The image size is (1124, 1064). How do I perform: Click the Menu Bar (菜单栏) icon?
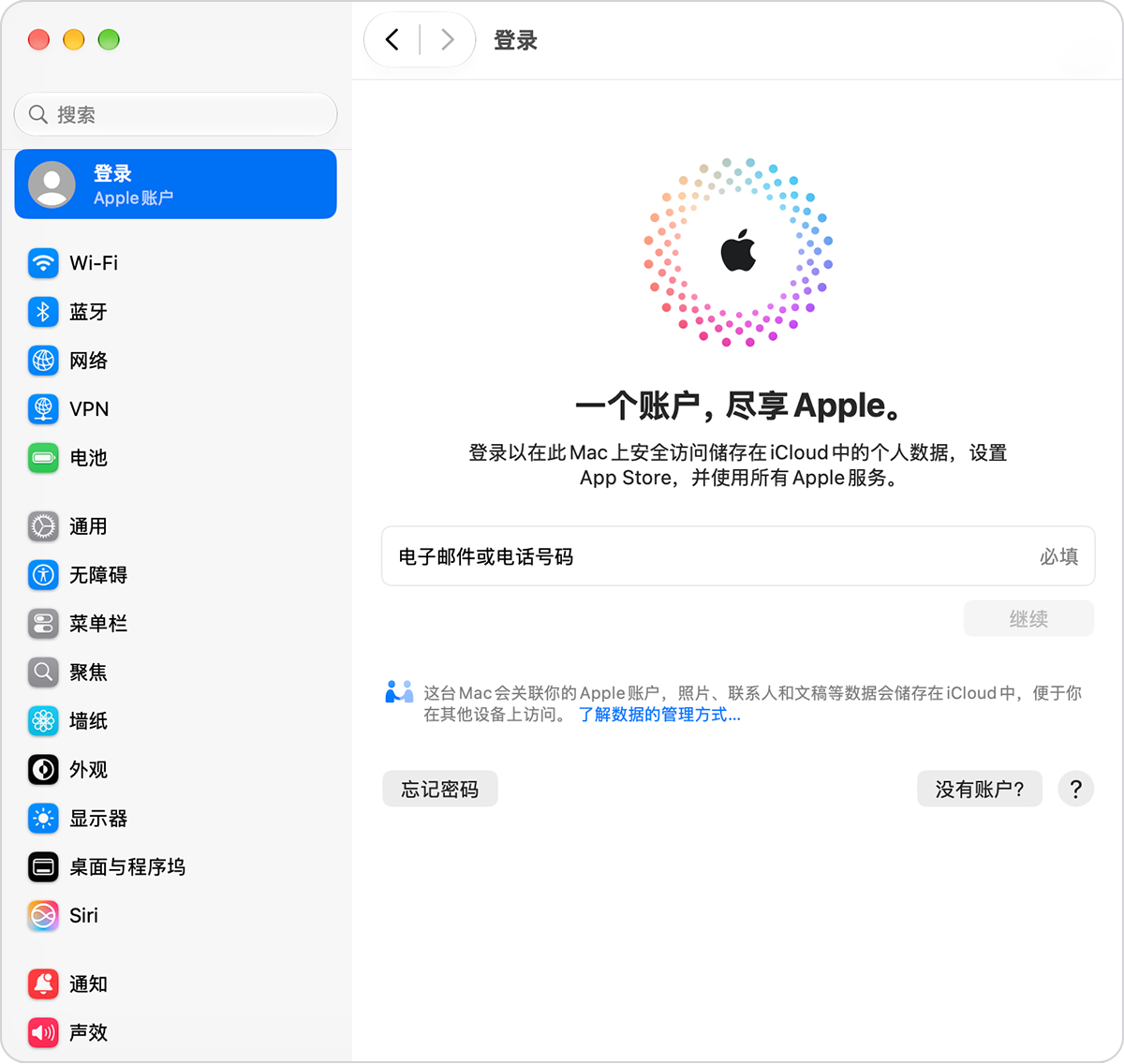43,624
